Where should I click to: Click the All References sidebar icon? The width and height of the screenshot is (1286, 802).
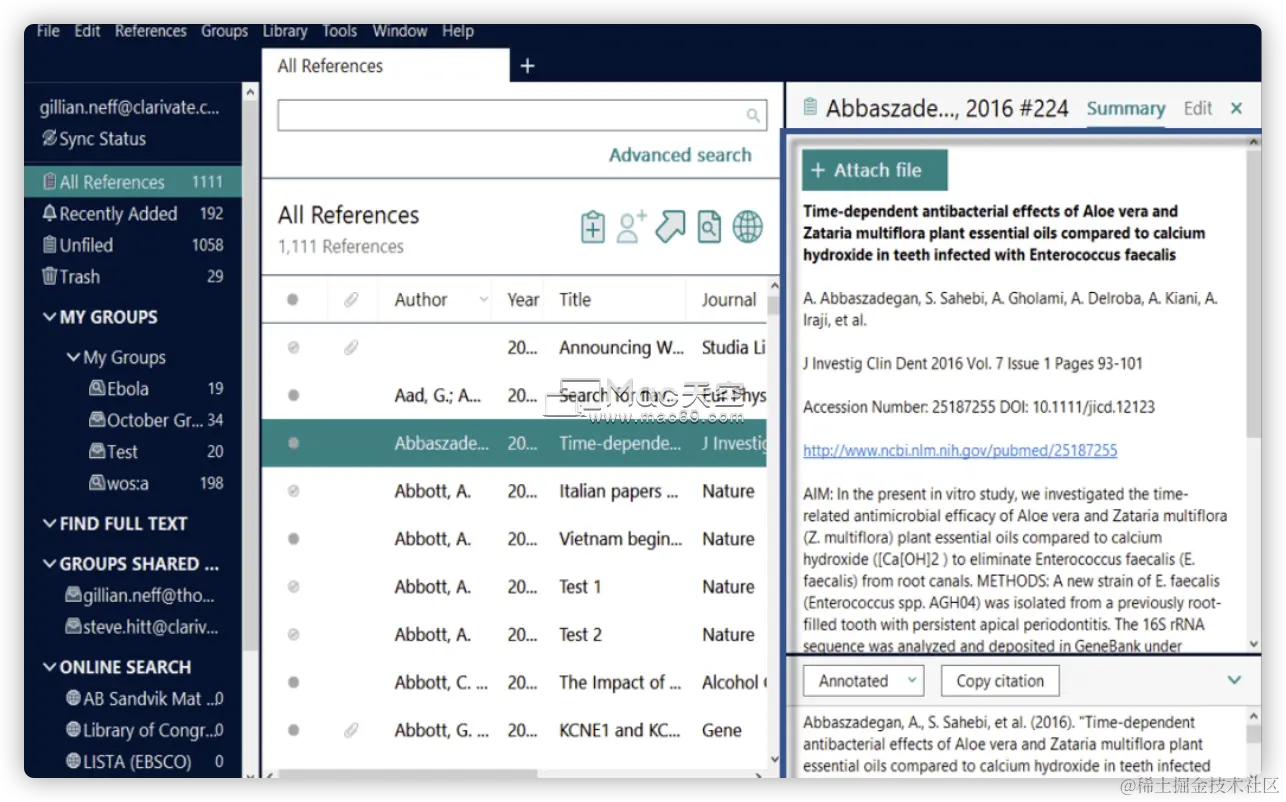[49, 182]
